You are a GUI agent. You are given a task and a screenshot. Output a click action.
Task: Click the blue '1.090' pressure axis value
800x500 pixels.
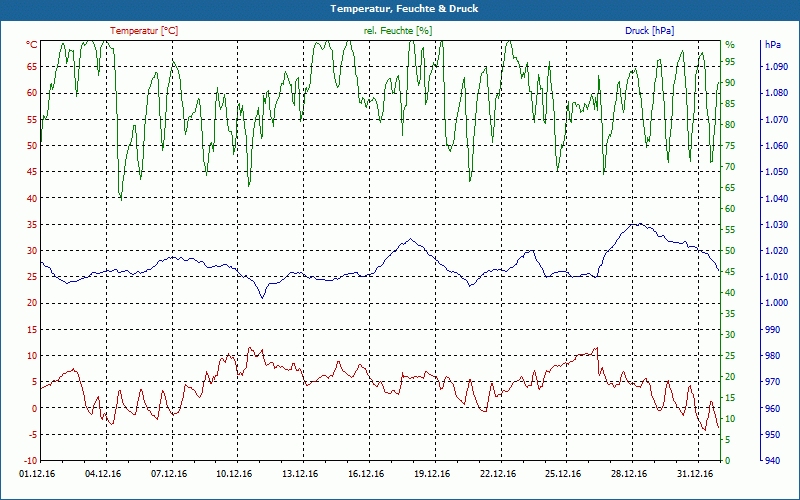[777, 66]
